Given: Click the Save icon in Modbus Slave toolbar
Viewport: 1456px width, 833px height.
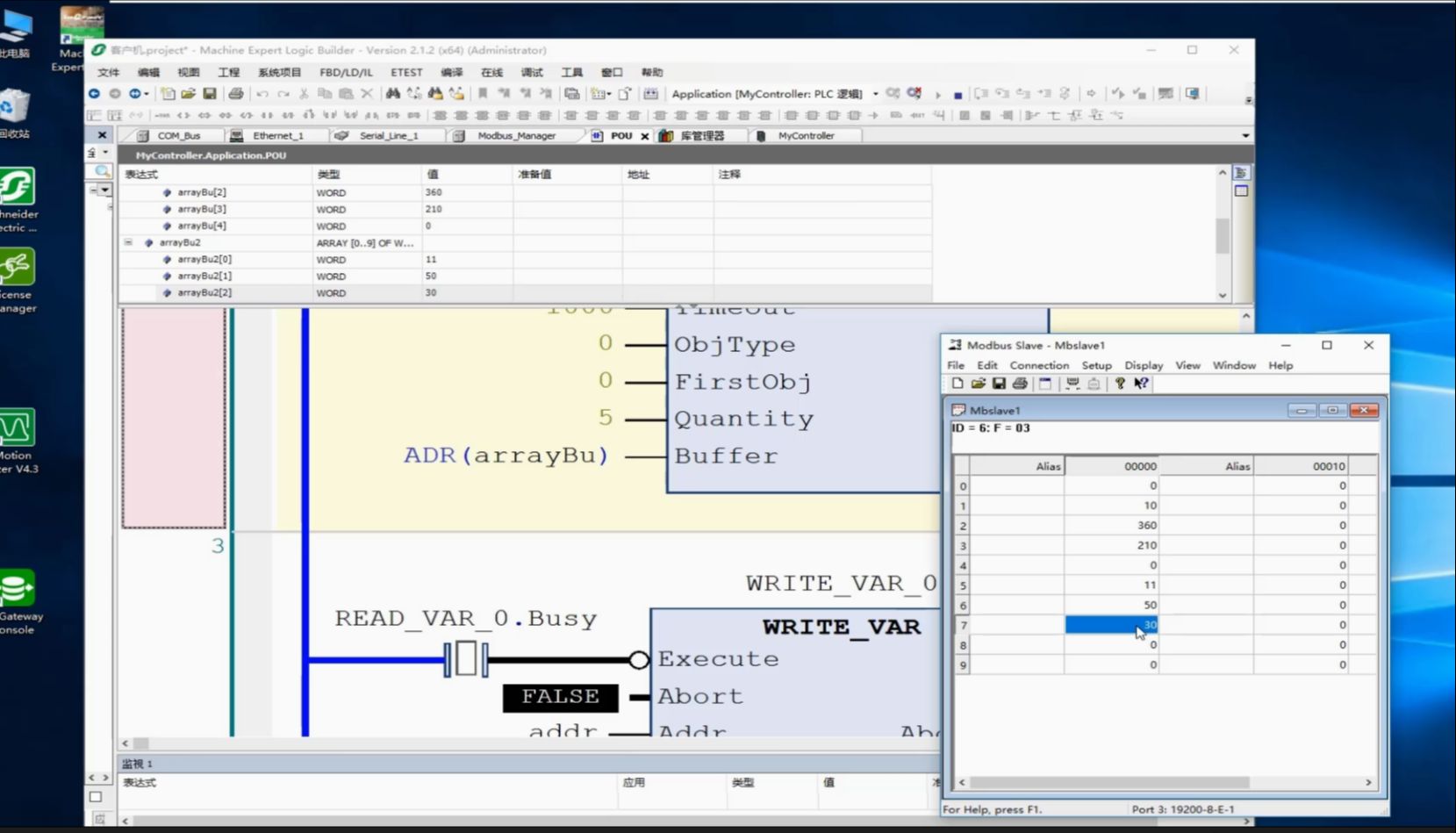Looking at the screenshot, I should click(999, 384).
